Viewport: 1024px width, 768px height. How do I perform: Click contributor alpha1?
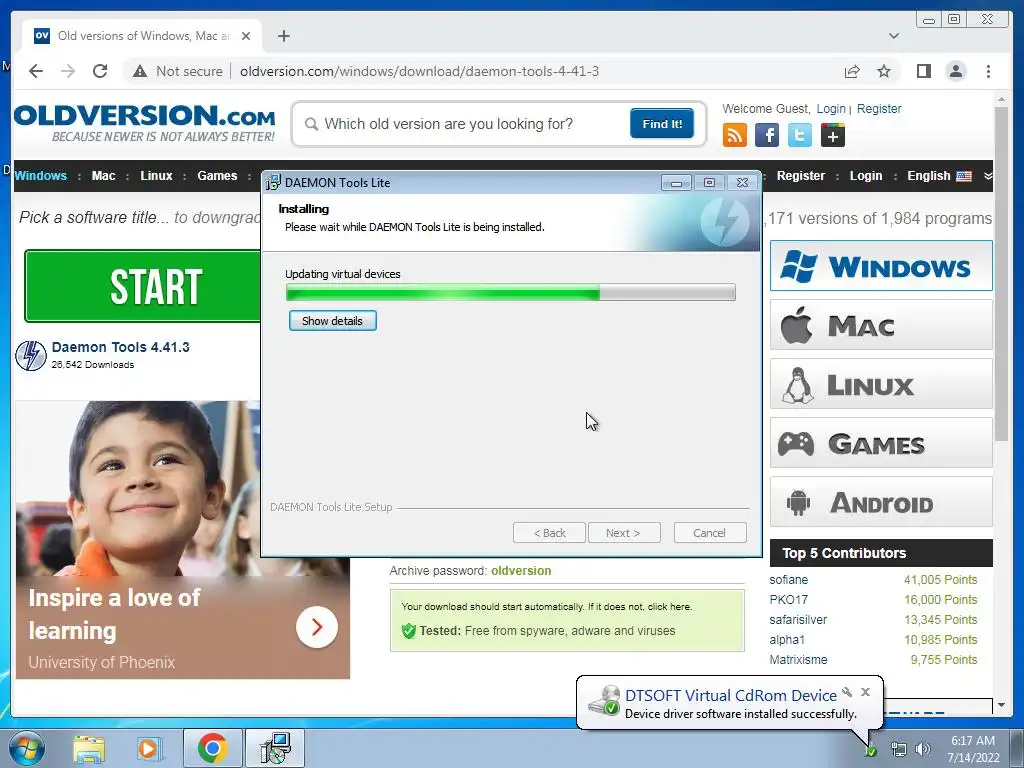pos(787,640)
